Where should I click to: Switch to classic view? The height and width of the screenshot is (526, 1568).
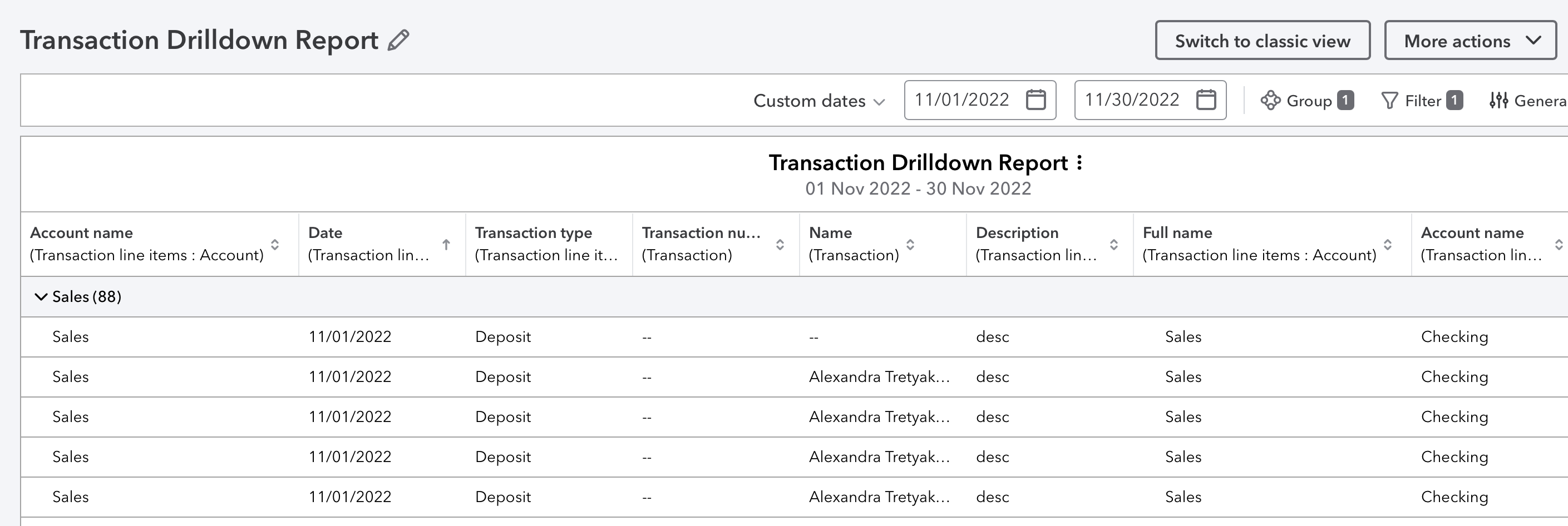[x=1263, y=41]
